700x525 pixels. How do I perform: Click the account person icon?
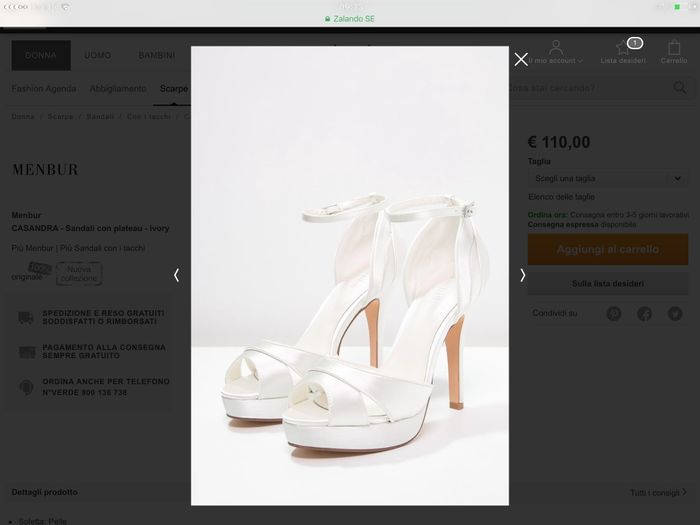click(556, 47)
